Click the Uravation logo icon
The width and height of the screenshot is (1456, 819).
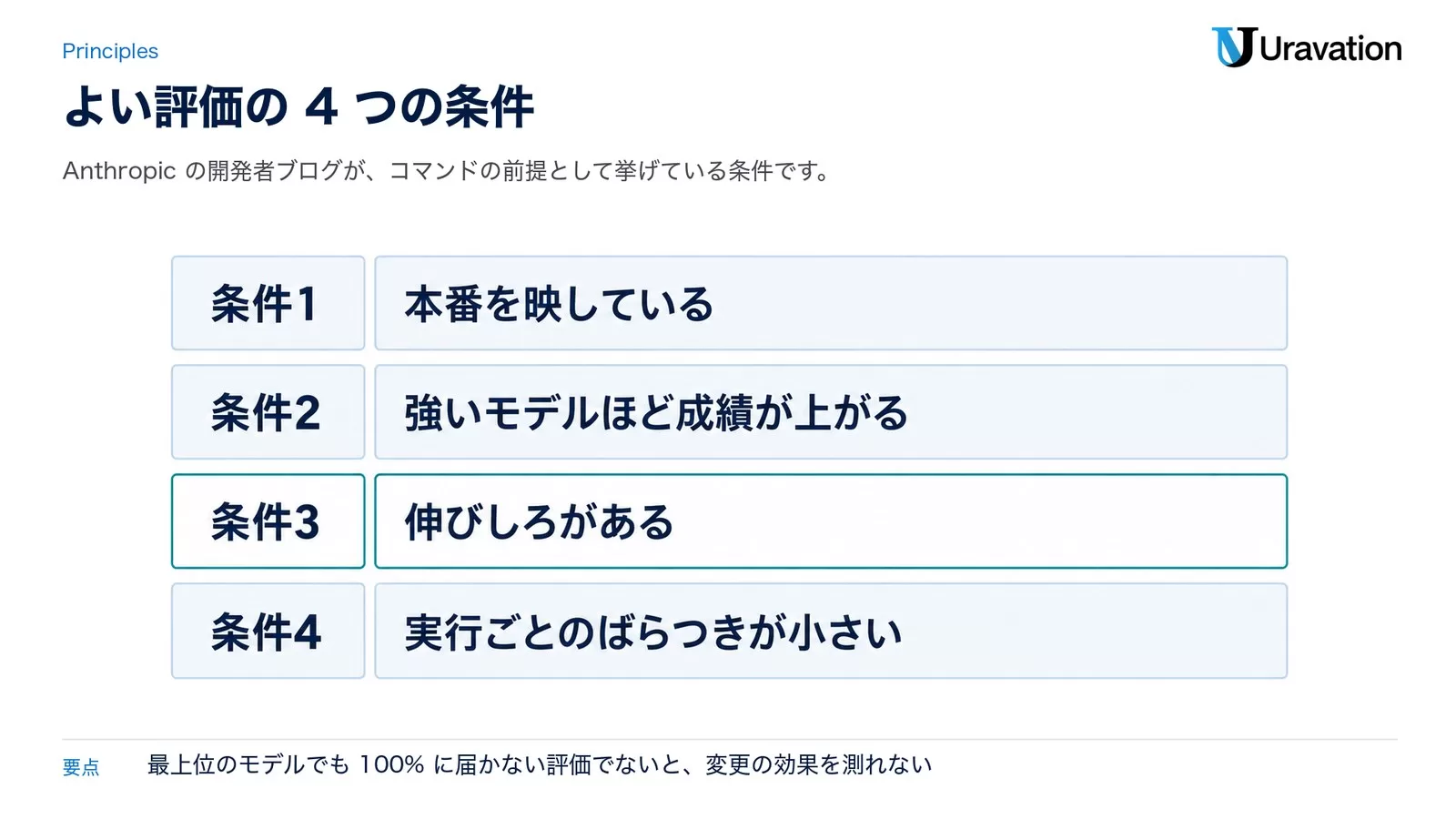tap(1234, 47)
